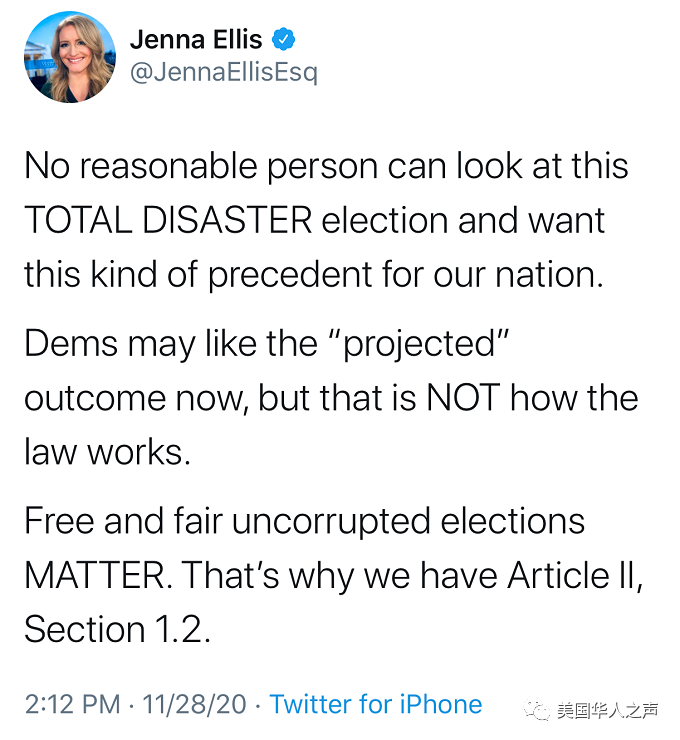Open Jenna Ellis's profile photo

point(68,57)
